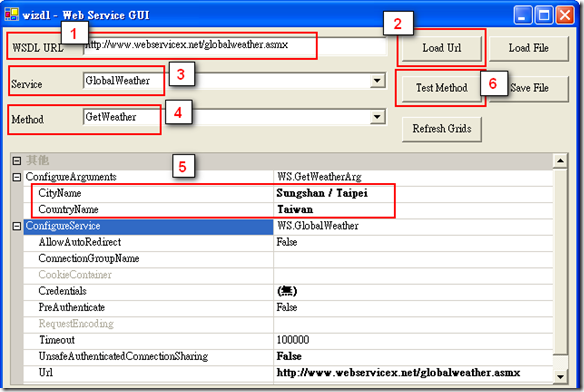Click the property grid scroll down arrow

tap(560, 376)
